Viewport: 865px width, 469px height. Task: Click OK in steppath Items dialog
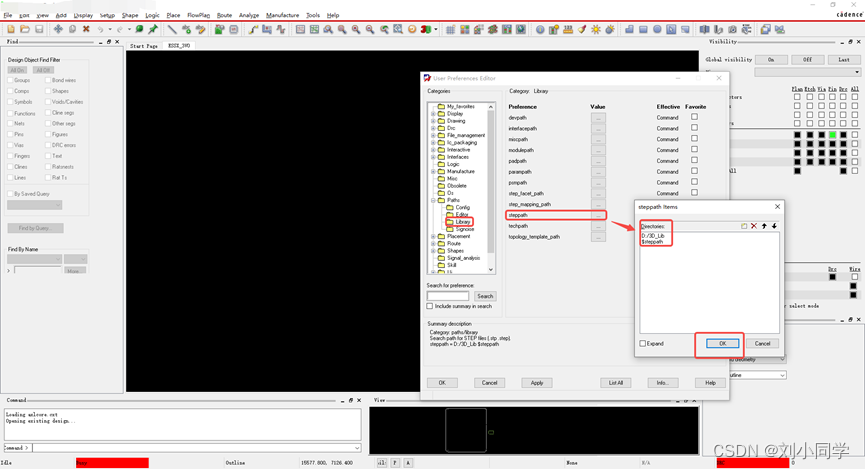722,343
